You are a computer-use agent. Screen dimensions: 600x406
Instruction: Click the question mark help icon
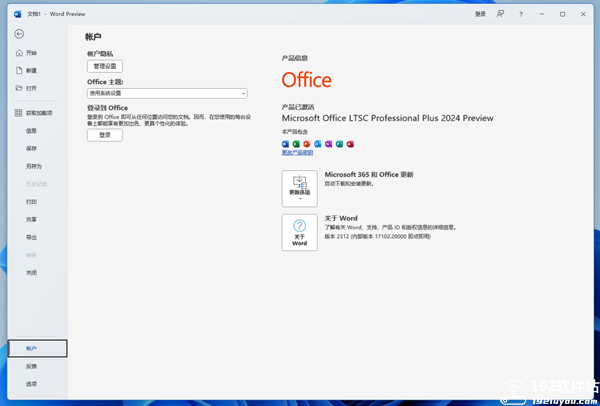pyautogui.click(x=520, y=14)
